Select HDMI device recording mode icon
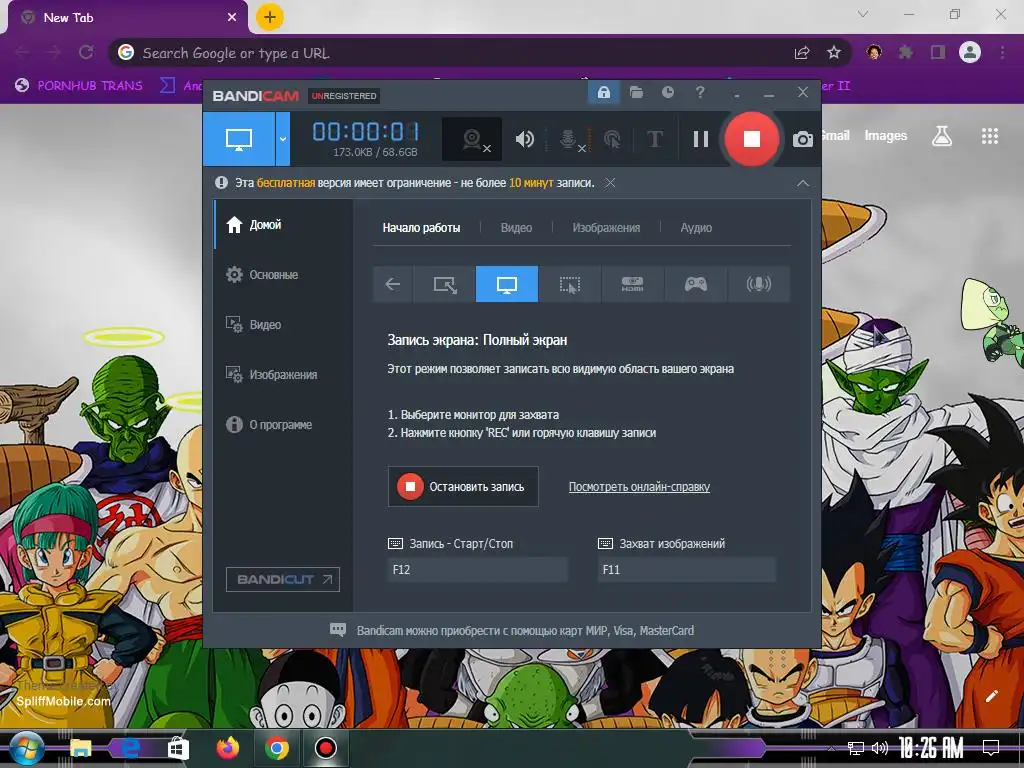The height and width of the screenshot is (768, 1024). click(x=632, y=284)
